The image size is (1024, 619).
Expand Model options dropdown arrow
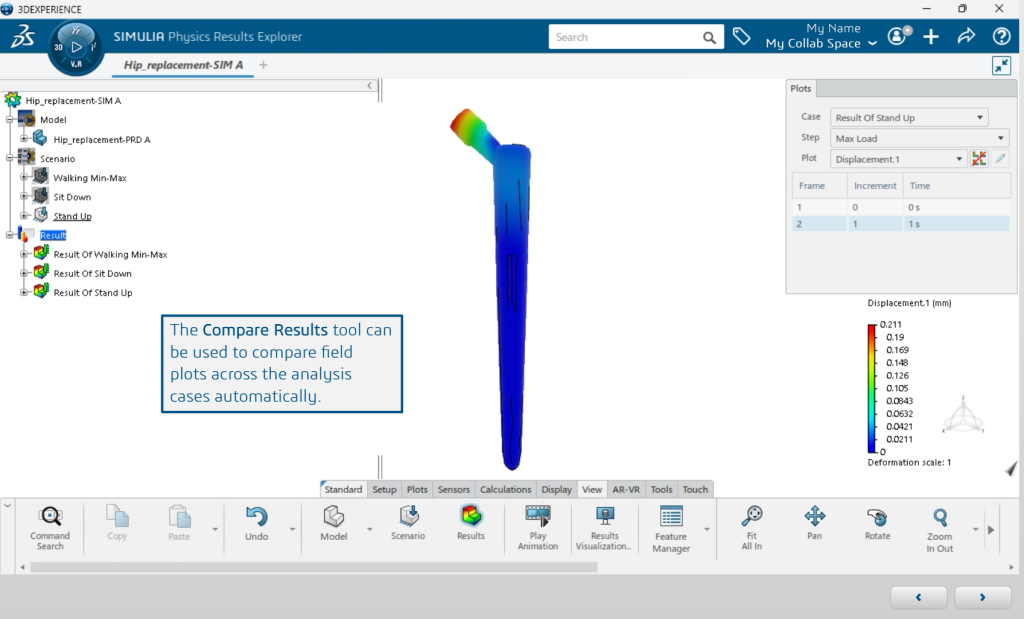coord(369,530)
